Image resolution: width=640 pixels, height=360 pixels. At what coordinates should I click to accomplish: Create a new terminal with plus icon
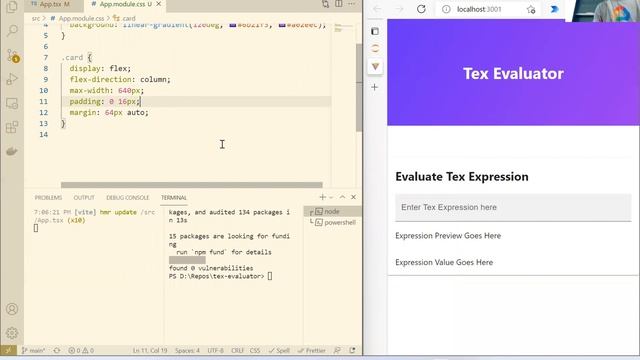click(x=322, y=198)
